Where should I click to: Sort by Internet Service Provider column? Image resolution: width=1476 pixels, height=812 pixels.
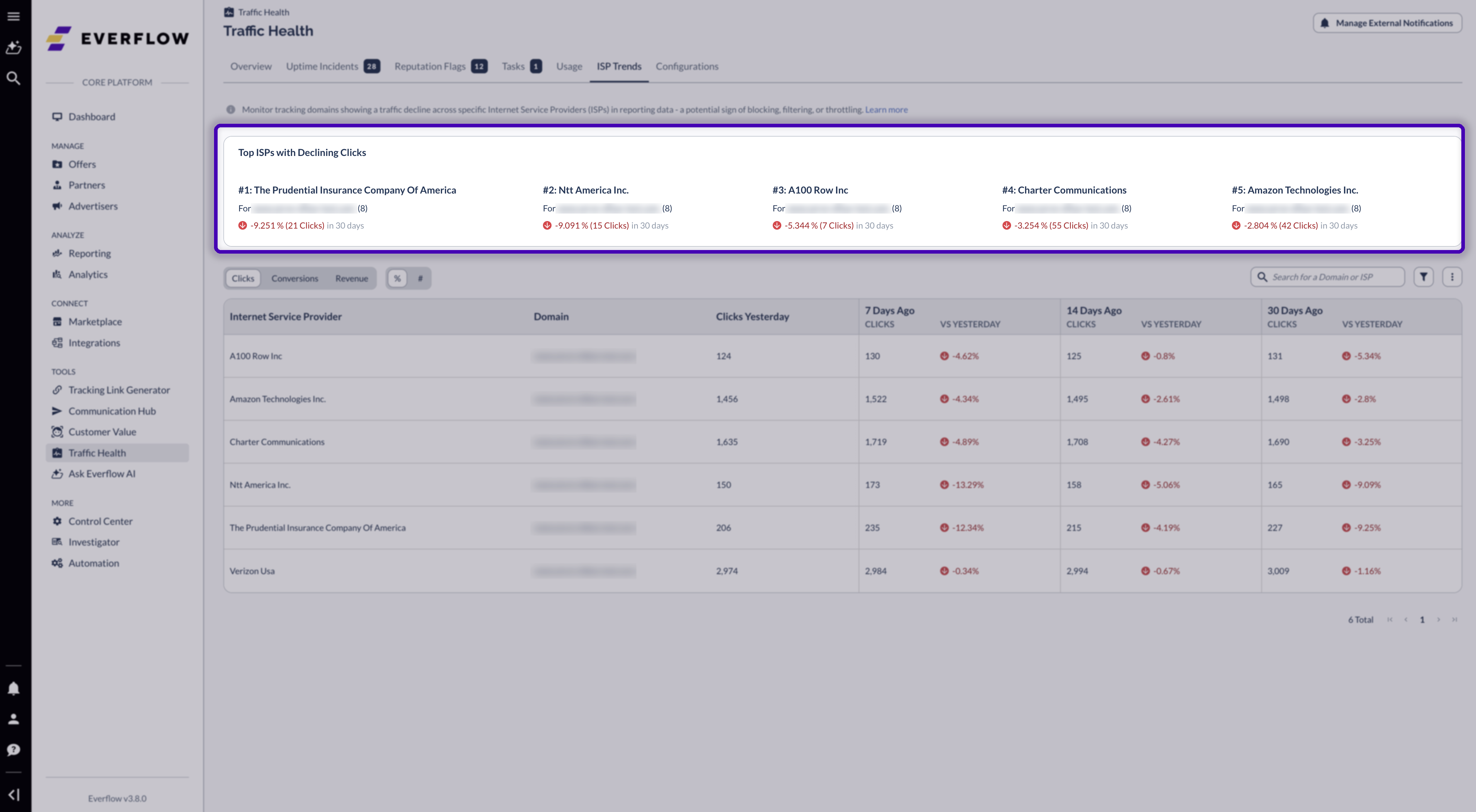tap(285, 317)
